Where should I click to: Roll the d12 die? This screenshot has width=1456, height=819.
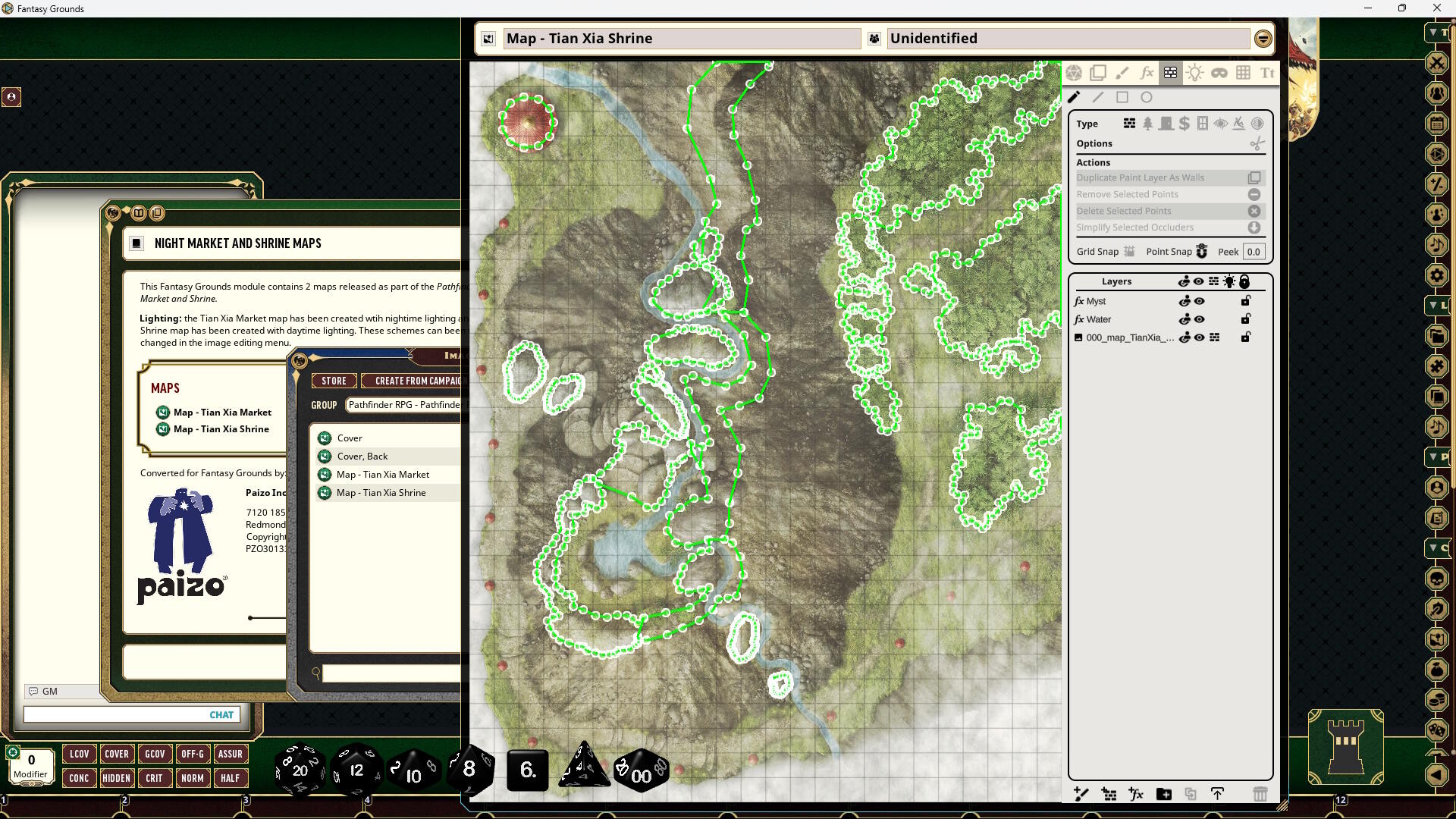coord(356,770)
